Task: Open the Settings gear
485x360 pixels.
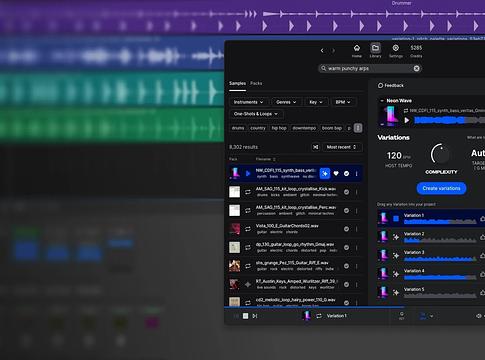Action: click(396, 51)
